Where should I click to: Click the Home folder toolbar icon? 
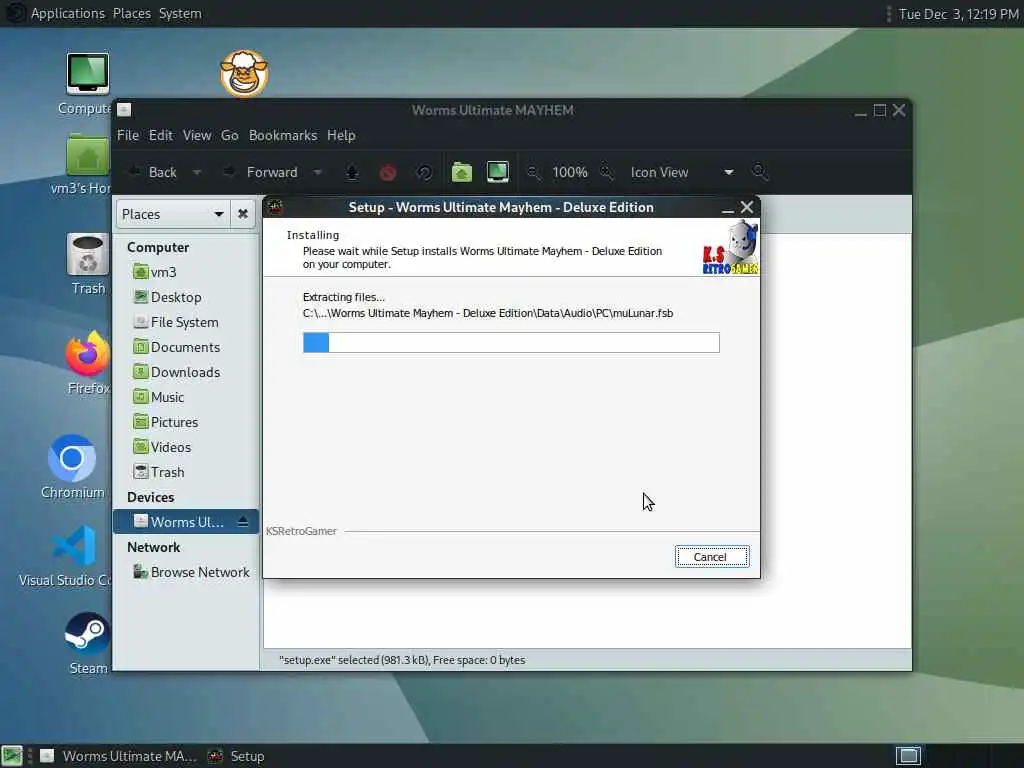click(x=462, y=172)
